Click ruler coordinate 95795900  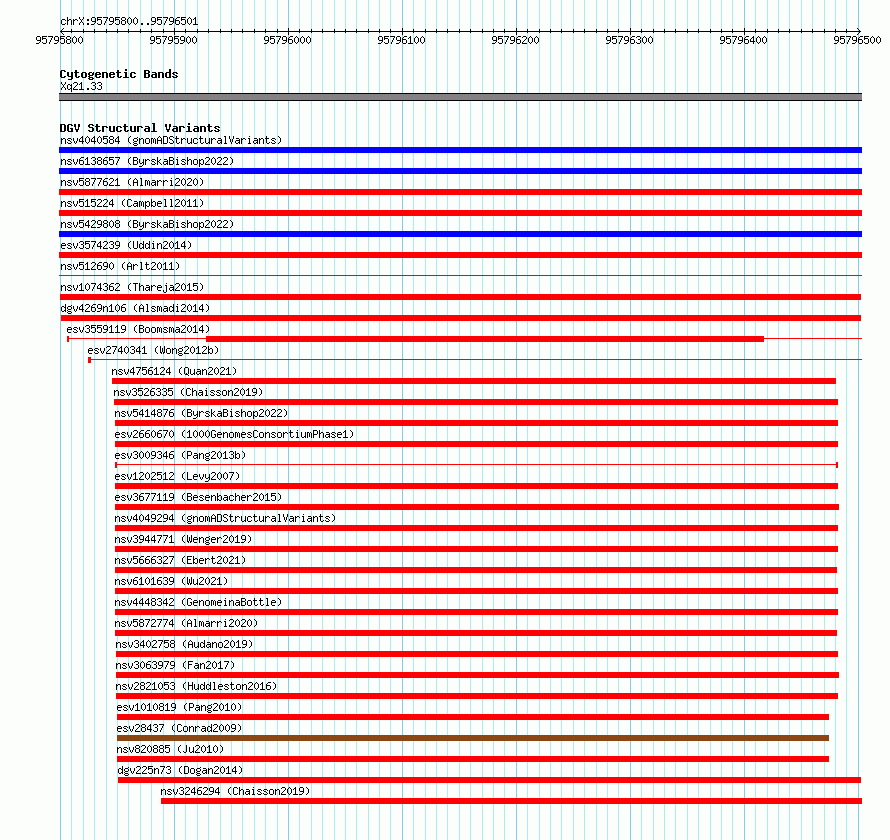(x=174, y=40)
